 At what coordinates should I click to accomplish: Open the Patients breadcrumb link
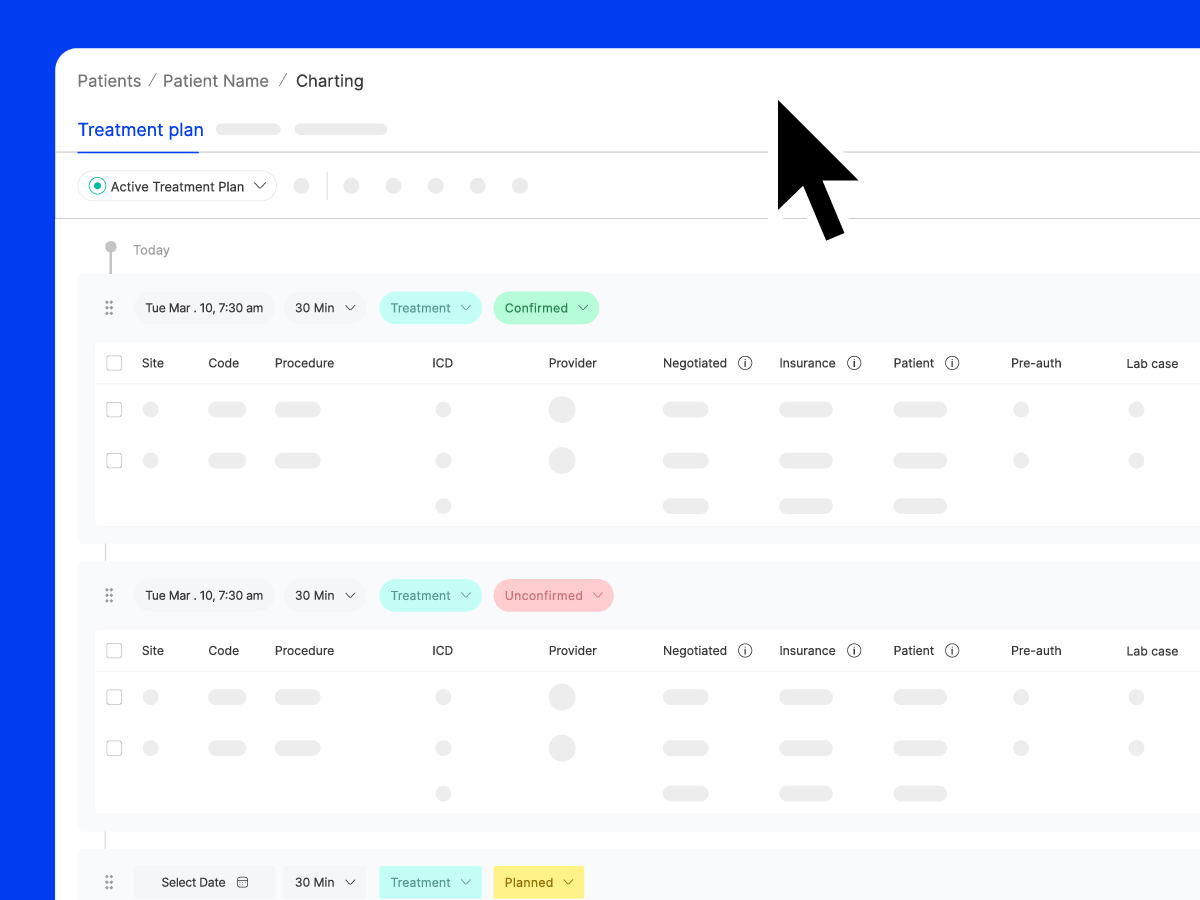point(109,81)
